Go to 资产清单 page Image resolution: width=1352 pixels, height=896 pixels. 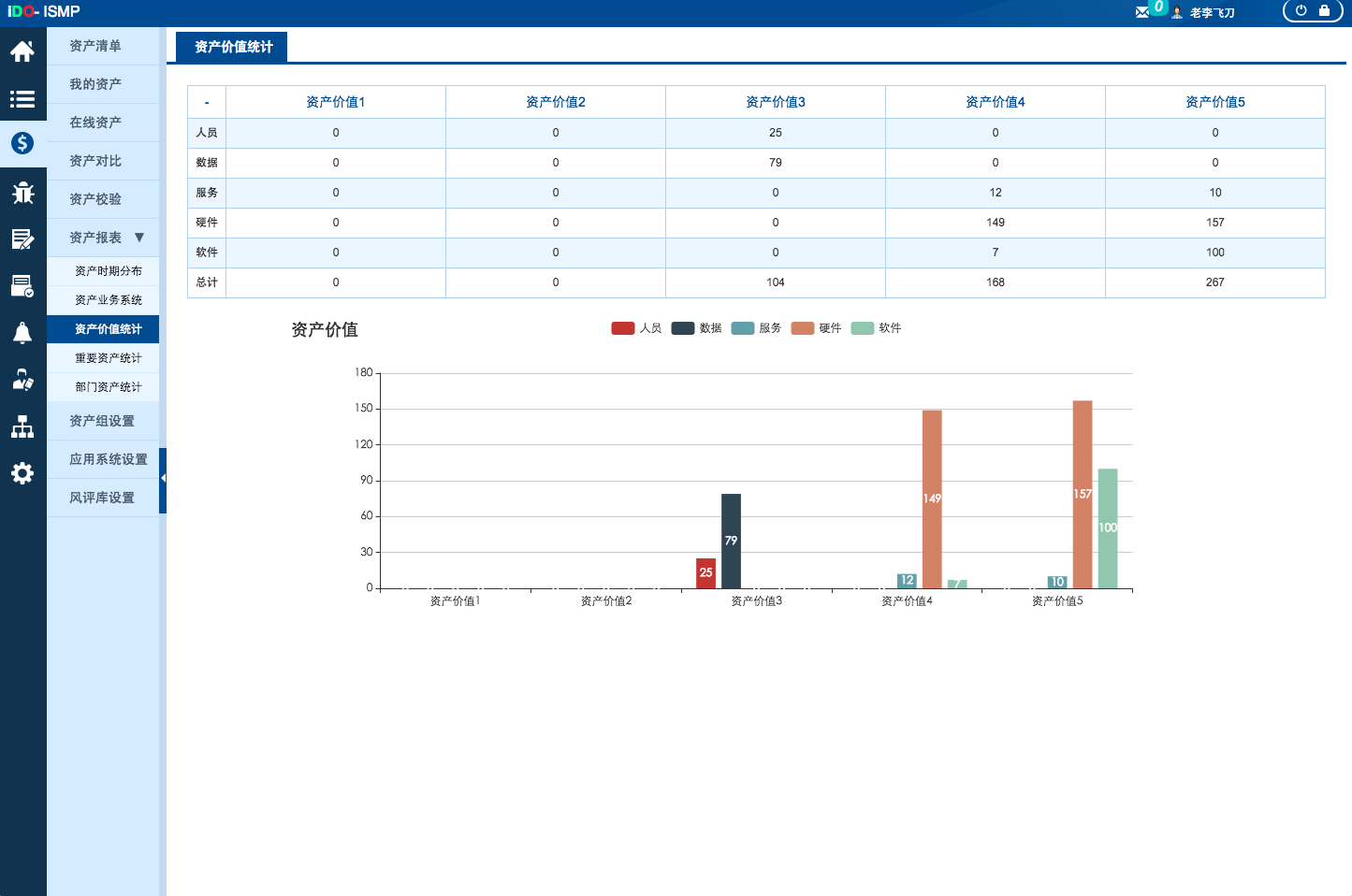coord(95,46)
